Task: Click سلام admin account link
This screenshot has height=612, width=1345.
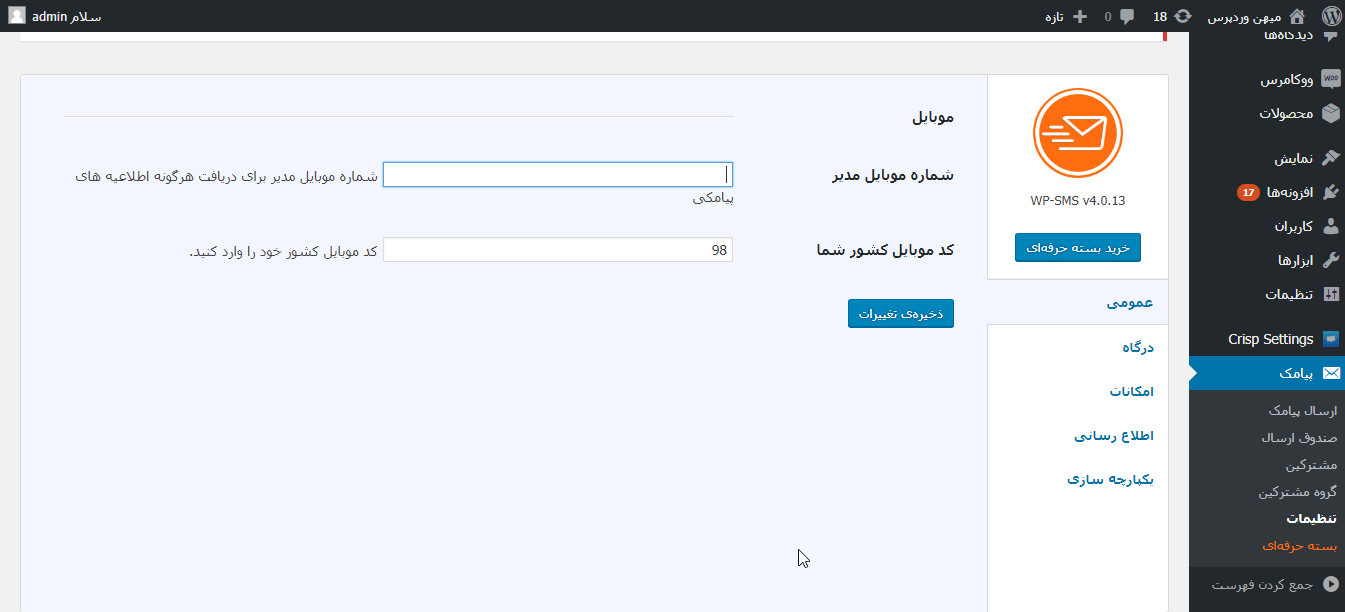Action: tap(67, 16)
